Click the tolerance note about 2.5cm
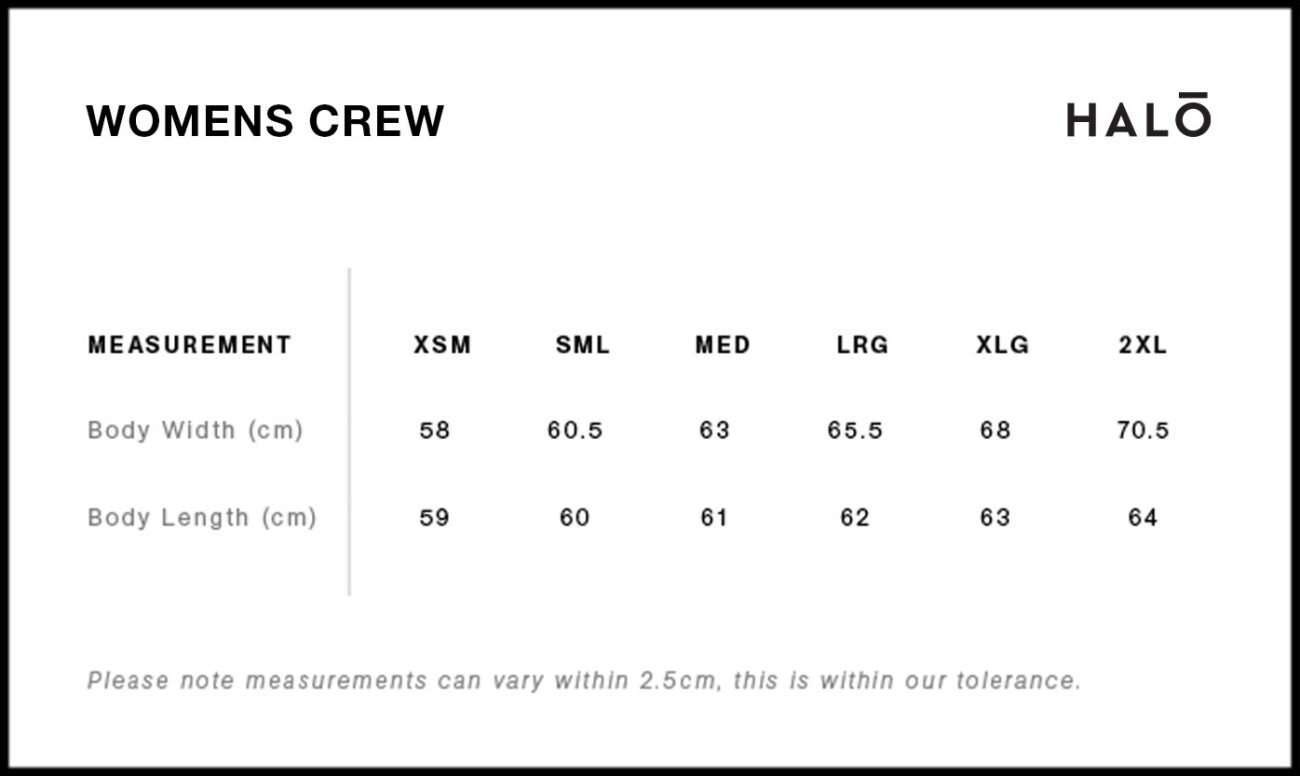 pos(584,681)
